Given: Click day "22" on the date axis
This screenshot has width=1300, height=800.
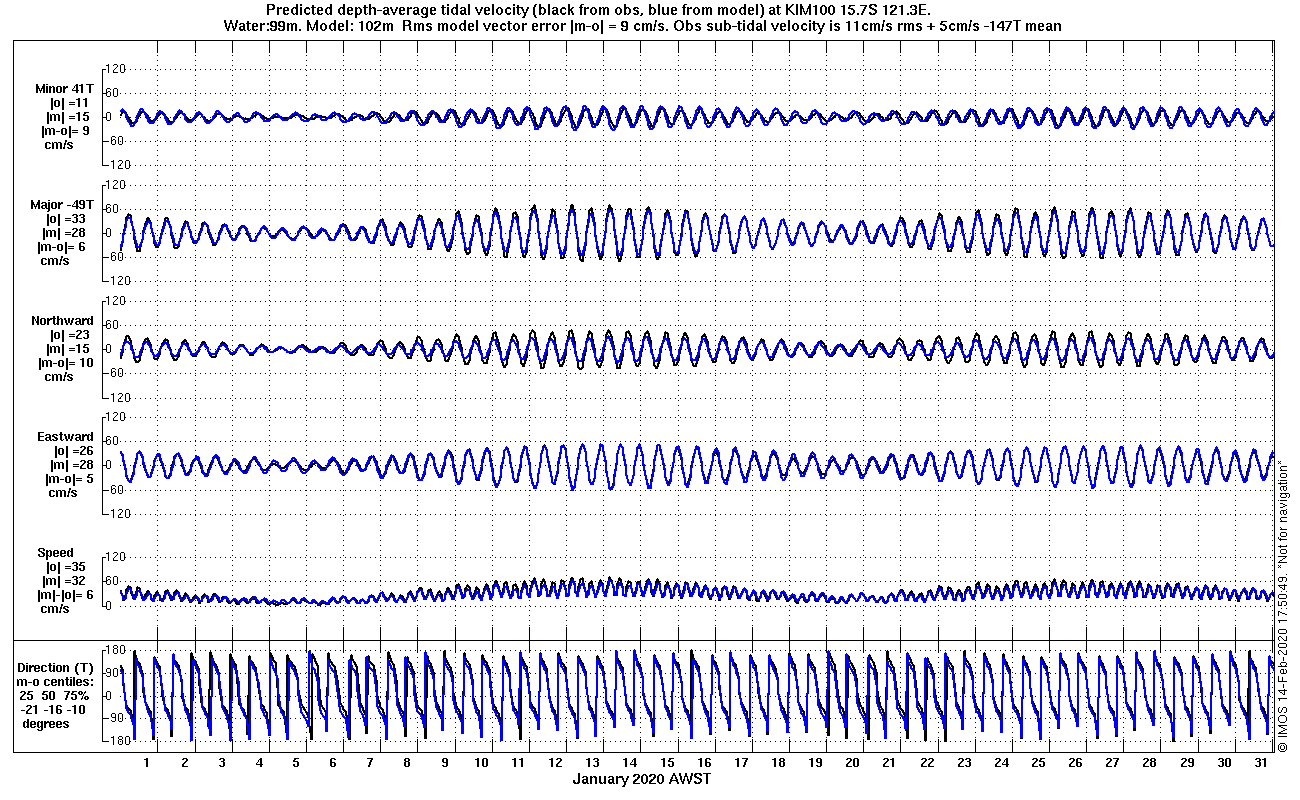Looking at the screenshot, I should click(x=926, y=763).
